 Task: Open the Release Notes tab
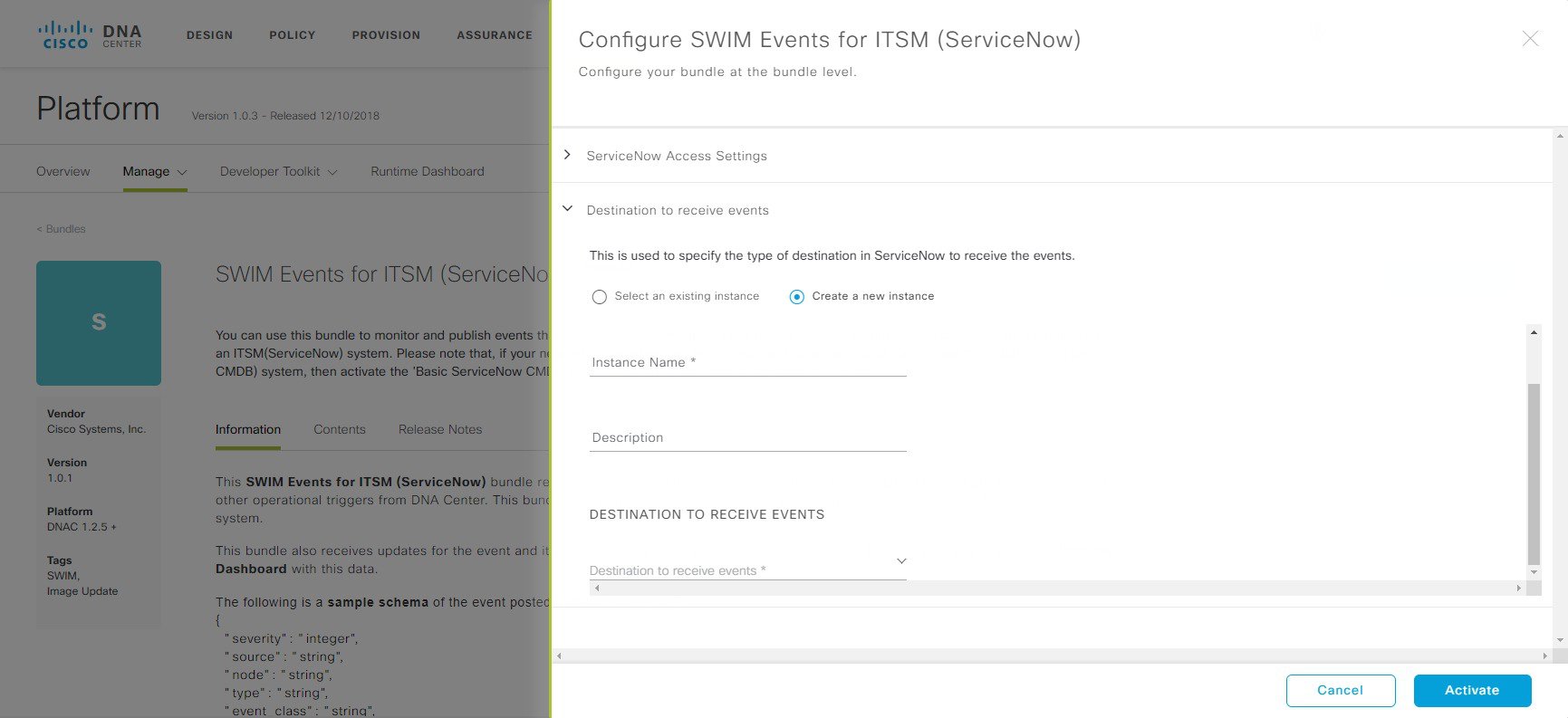[x=440, y=429]
